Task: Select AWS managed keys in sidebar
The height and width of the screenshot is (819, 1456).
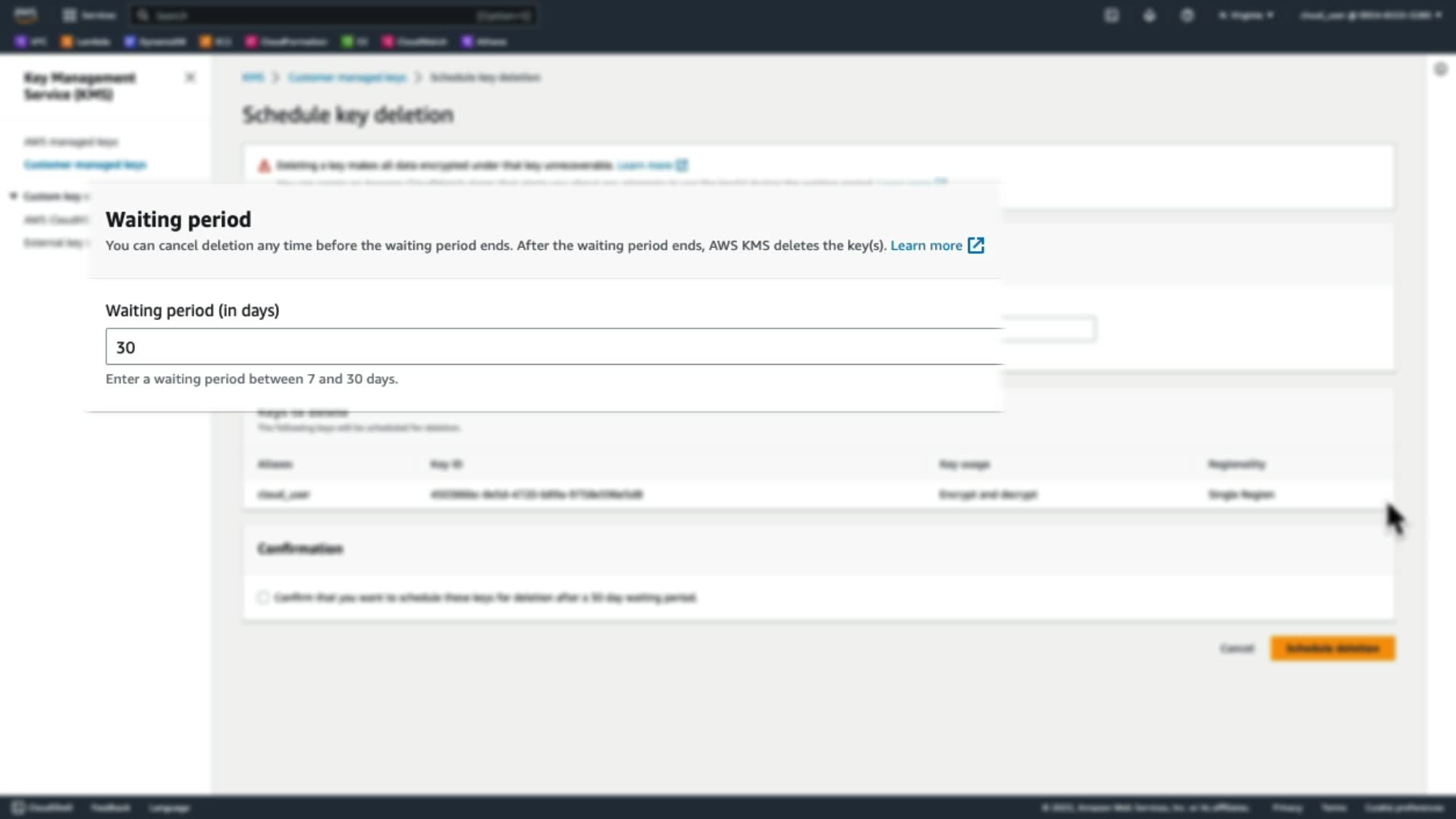Action: pyautogui.click(x=71, y=142)
